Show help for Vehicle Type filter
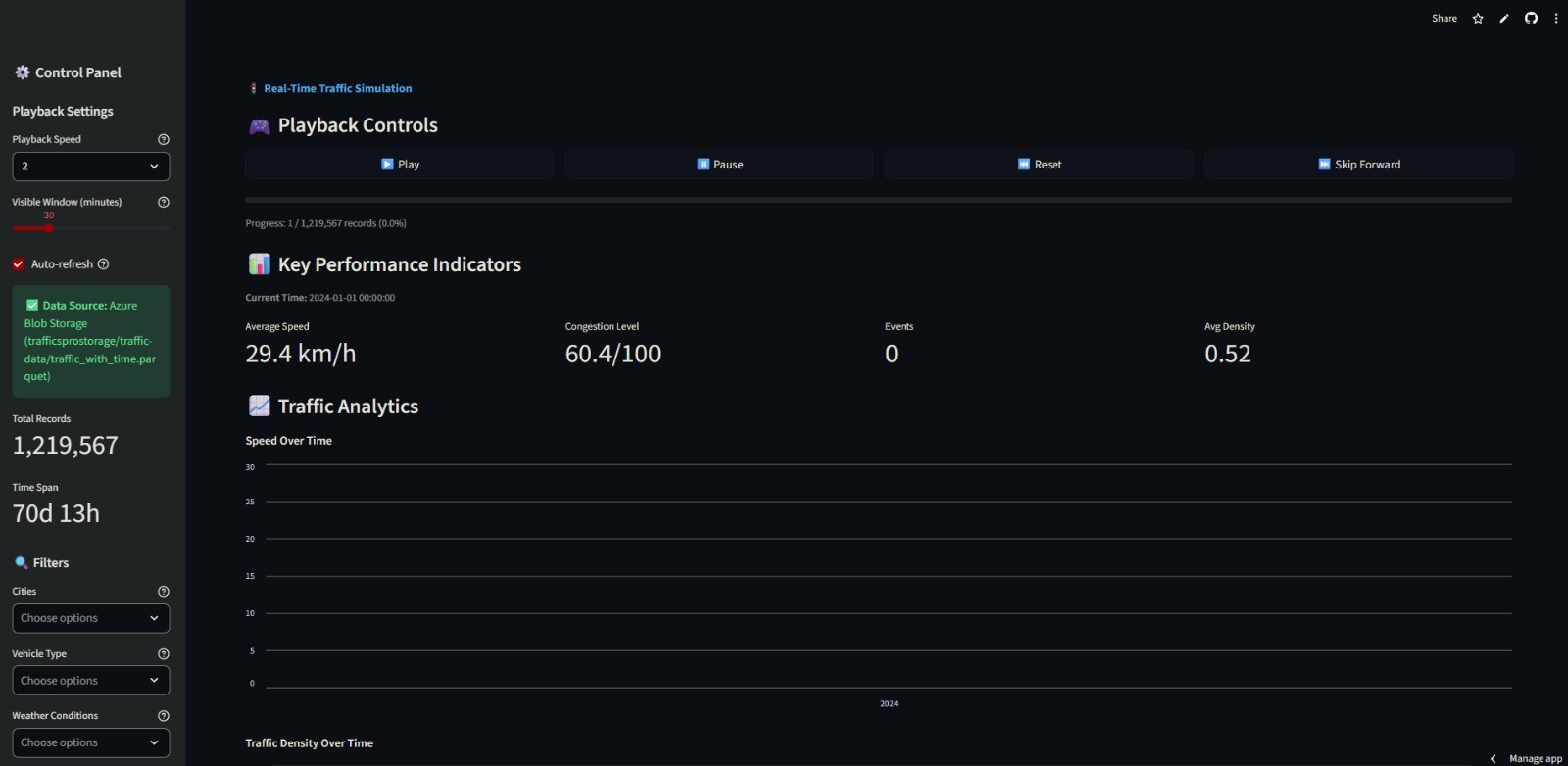The height and width of the screenshot is (766, 1568). point(164,653)
